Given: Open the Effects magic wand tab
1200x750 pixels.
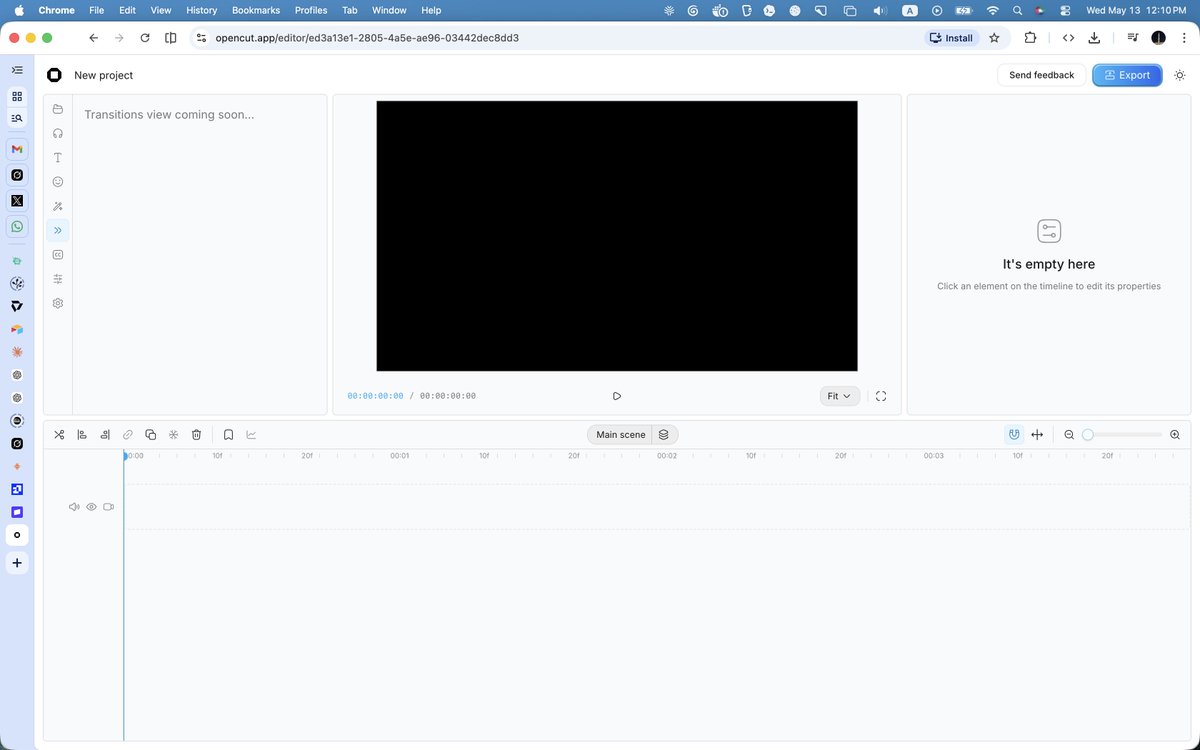Looking at the screenshot, I should 58,206.
